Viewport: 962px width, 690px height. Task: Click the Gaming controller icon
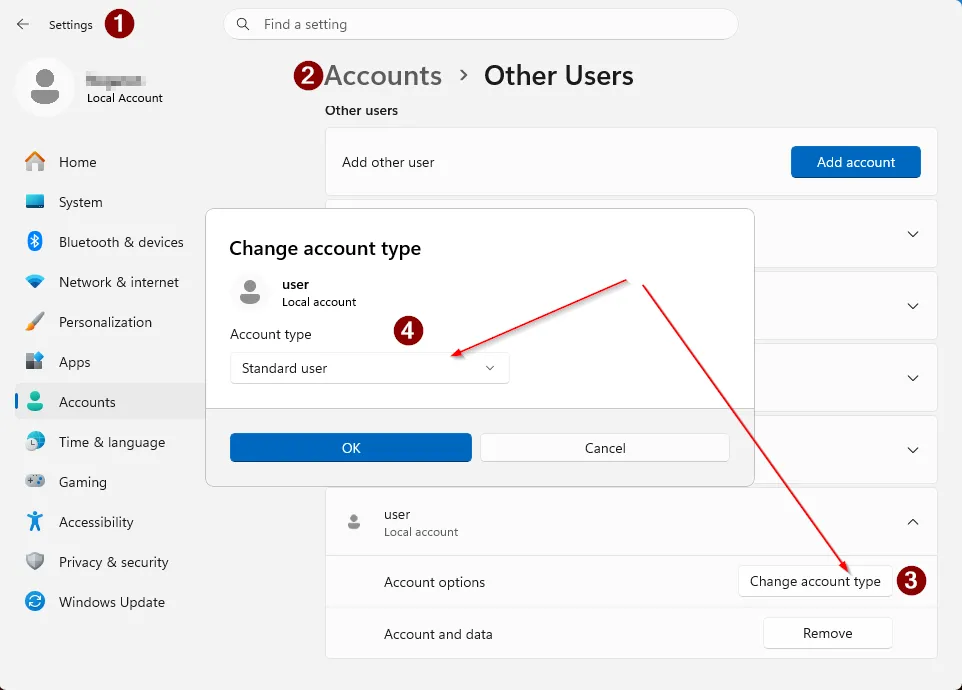pyautogui.click(x=35, y=481)
